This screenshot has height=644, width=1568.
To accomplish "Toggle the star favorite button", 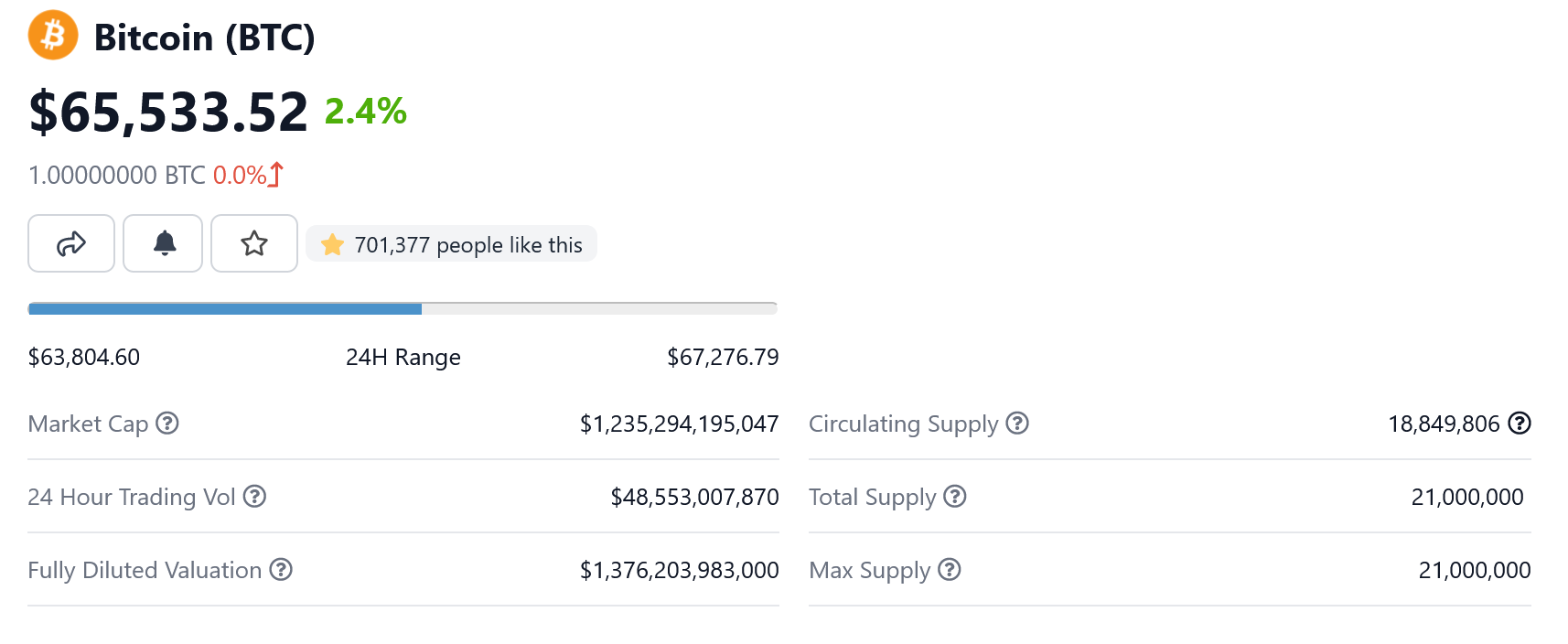I will (254, 243).
